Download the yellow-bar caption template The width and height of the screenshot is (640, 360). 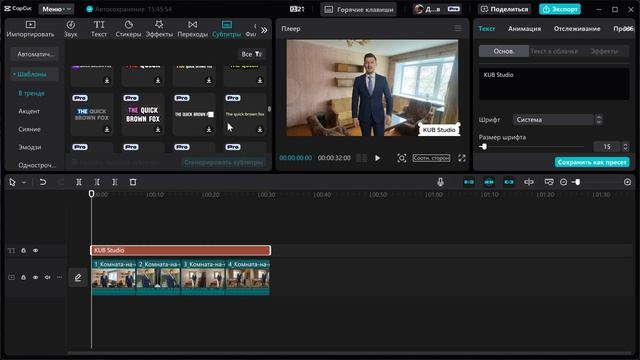click(260, 129)
